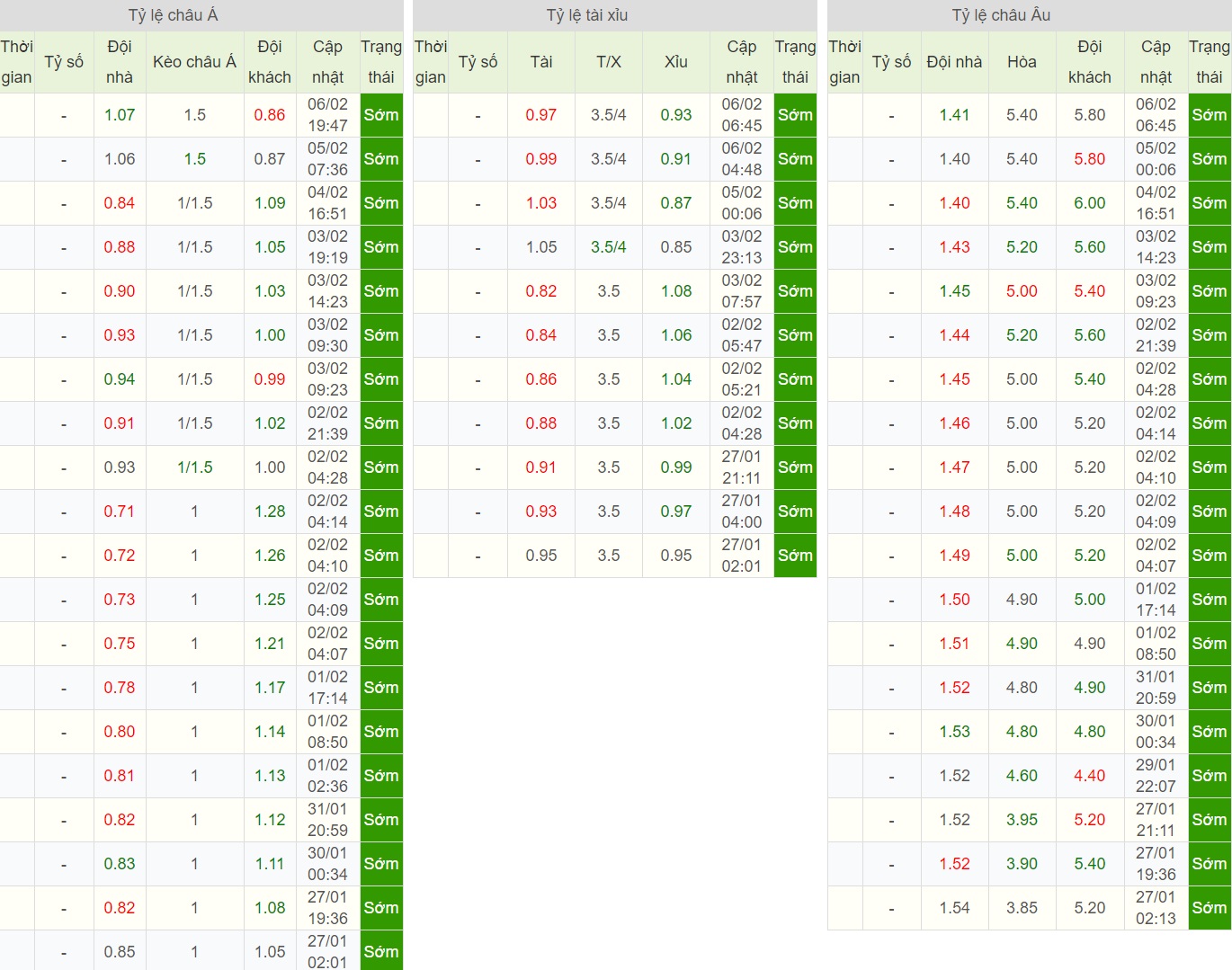
Task: Select away odds 1.28 in châu Á table
Action: [x=270, y=512]
